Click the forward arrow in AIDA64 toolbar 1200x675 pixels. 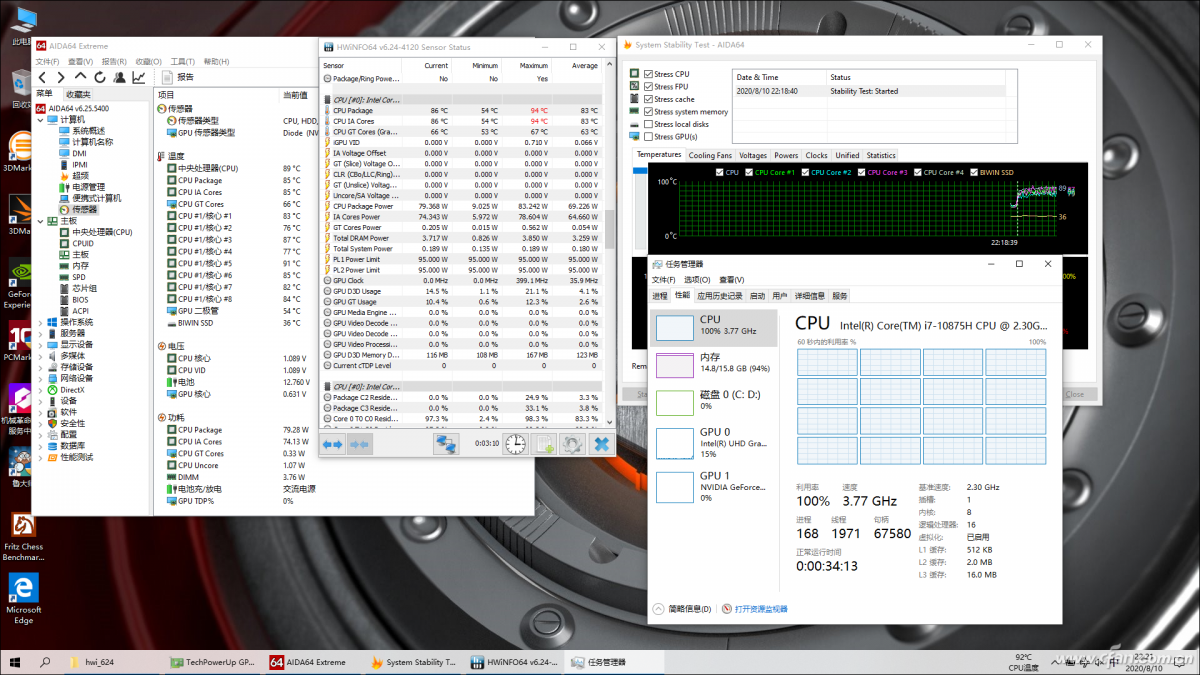click(x=61, y=77)
